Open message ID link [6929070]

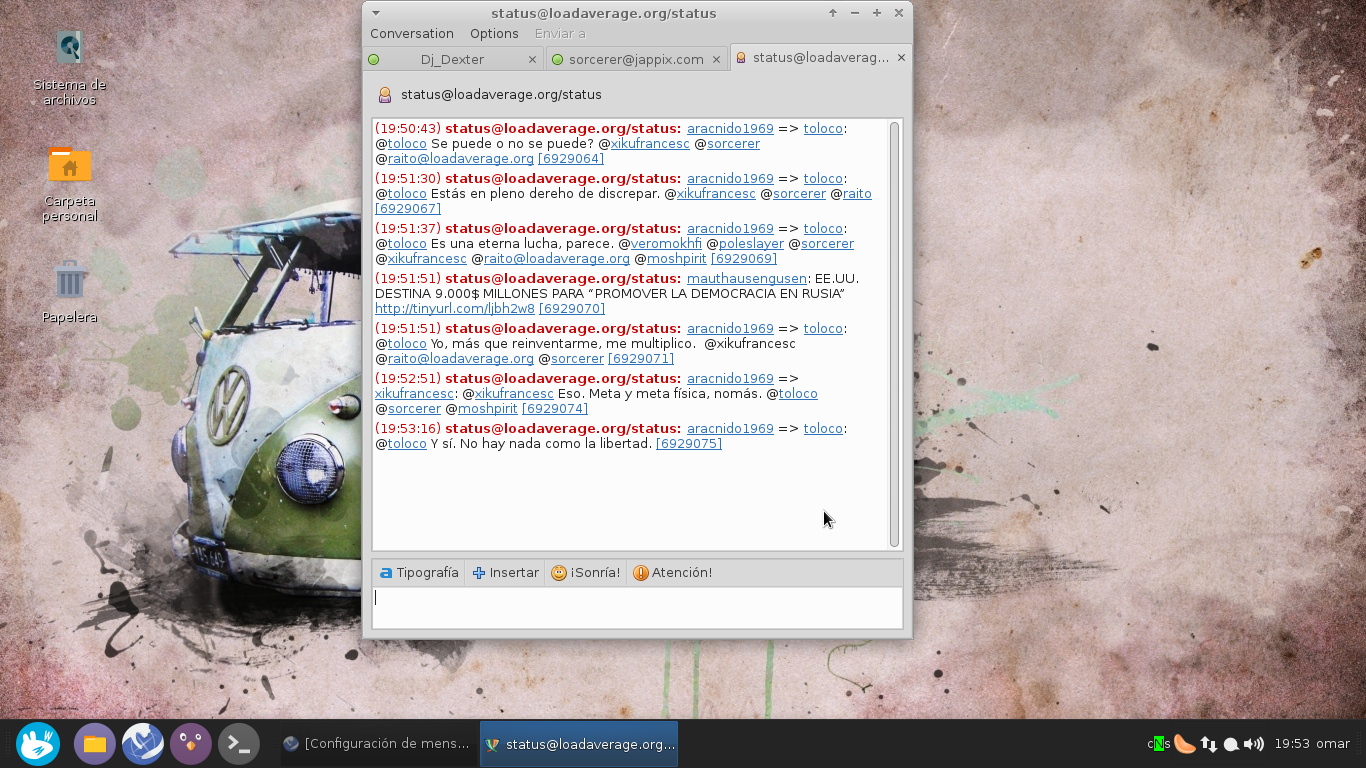pyautogui.click(x=572, y=309)
